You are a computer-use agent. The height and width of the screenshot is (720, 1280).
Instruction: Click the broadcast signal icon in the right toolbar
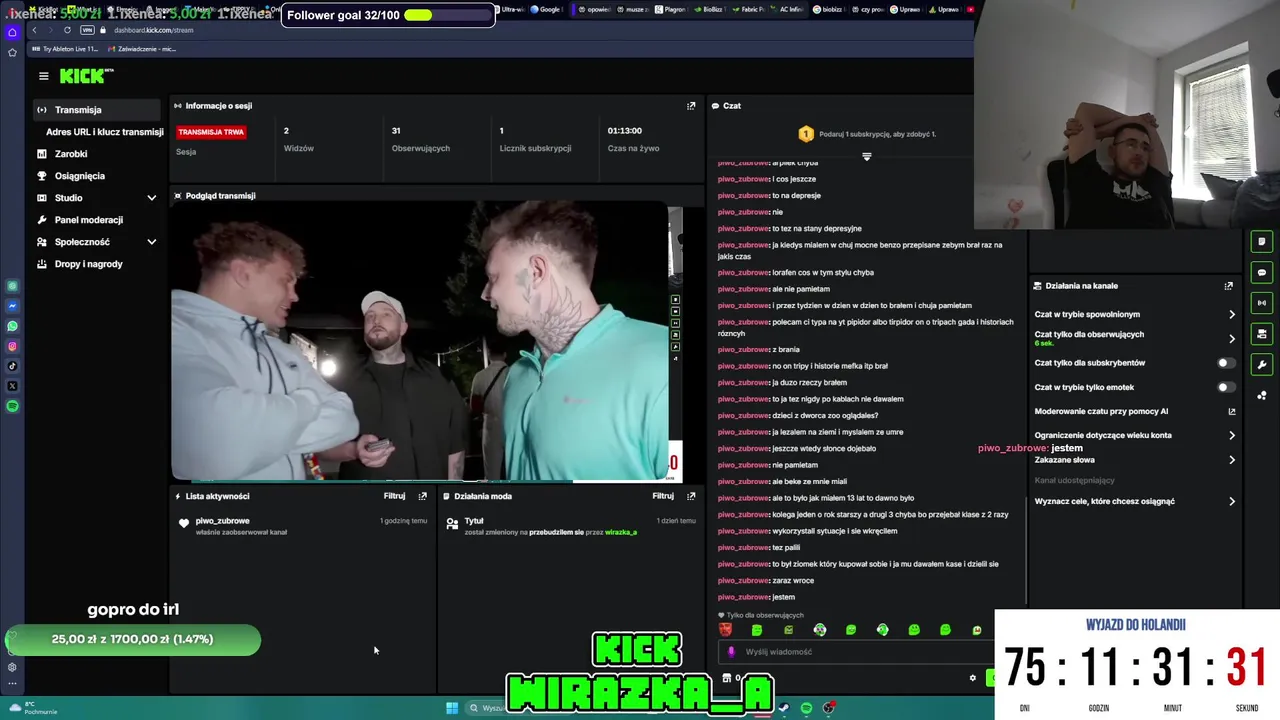click(1262, 303)
